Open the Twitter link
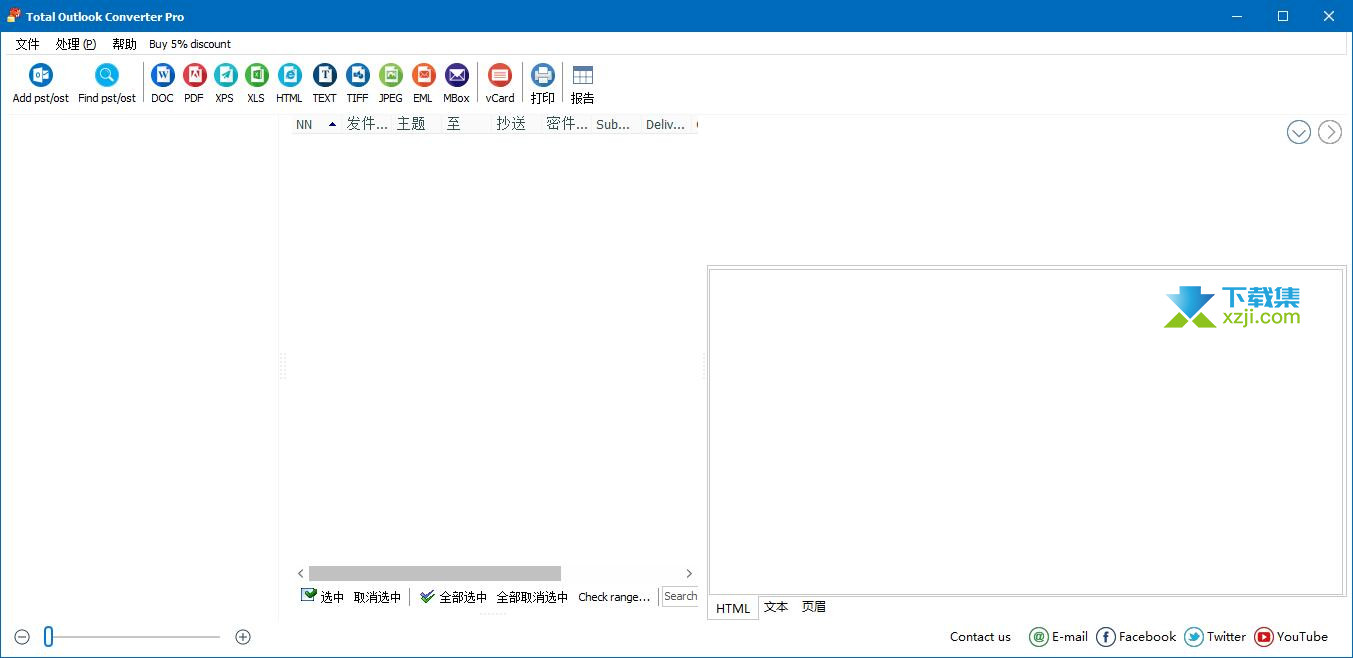The height and width of the screenshot is (658, 1353). point(1215,637)
